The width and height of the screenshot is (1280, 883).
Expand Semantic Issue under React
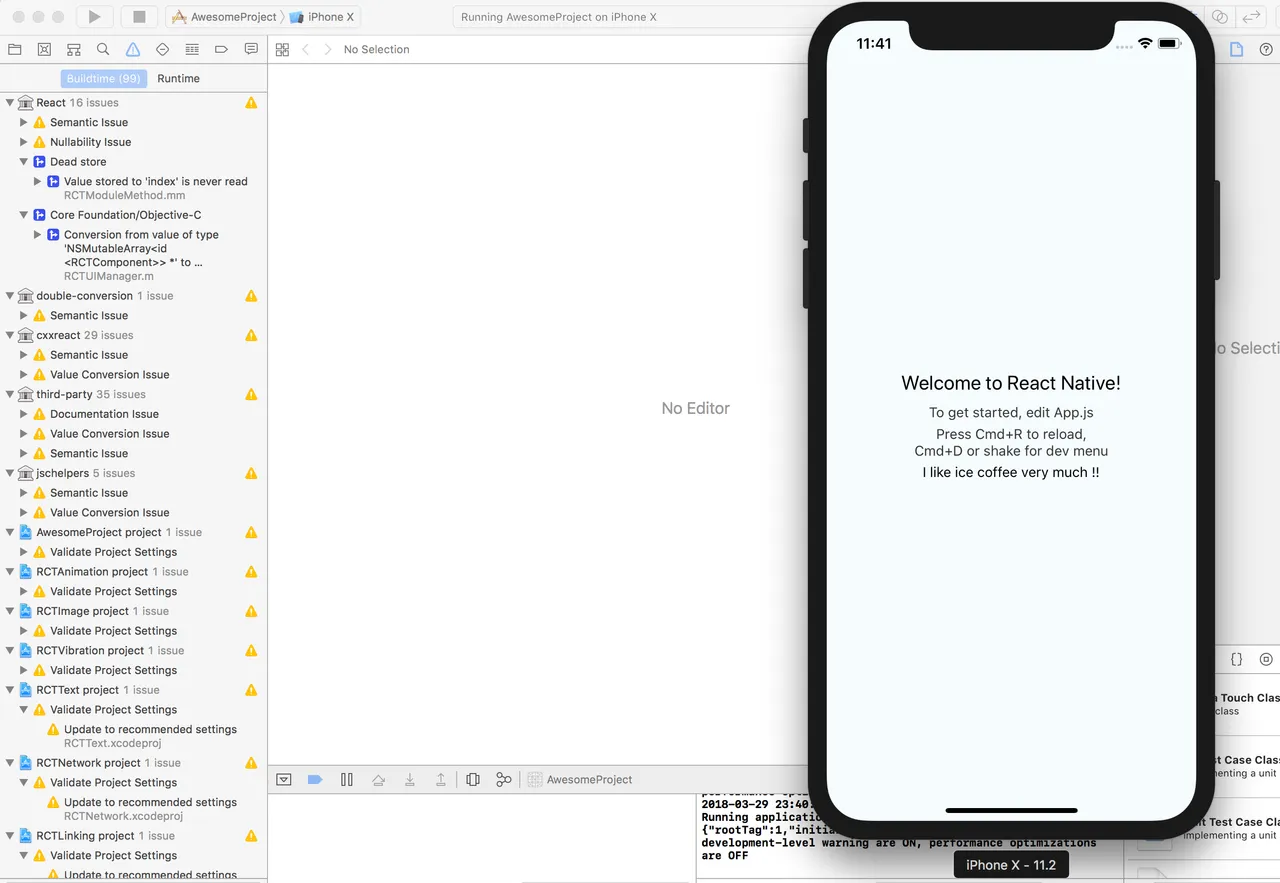[x=24, y=122]
